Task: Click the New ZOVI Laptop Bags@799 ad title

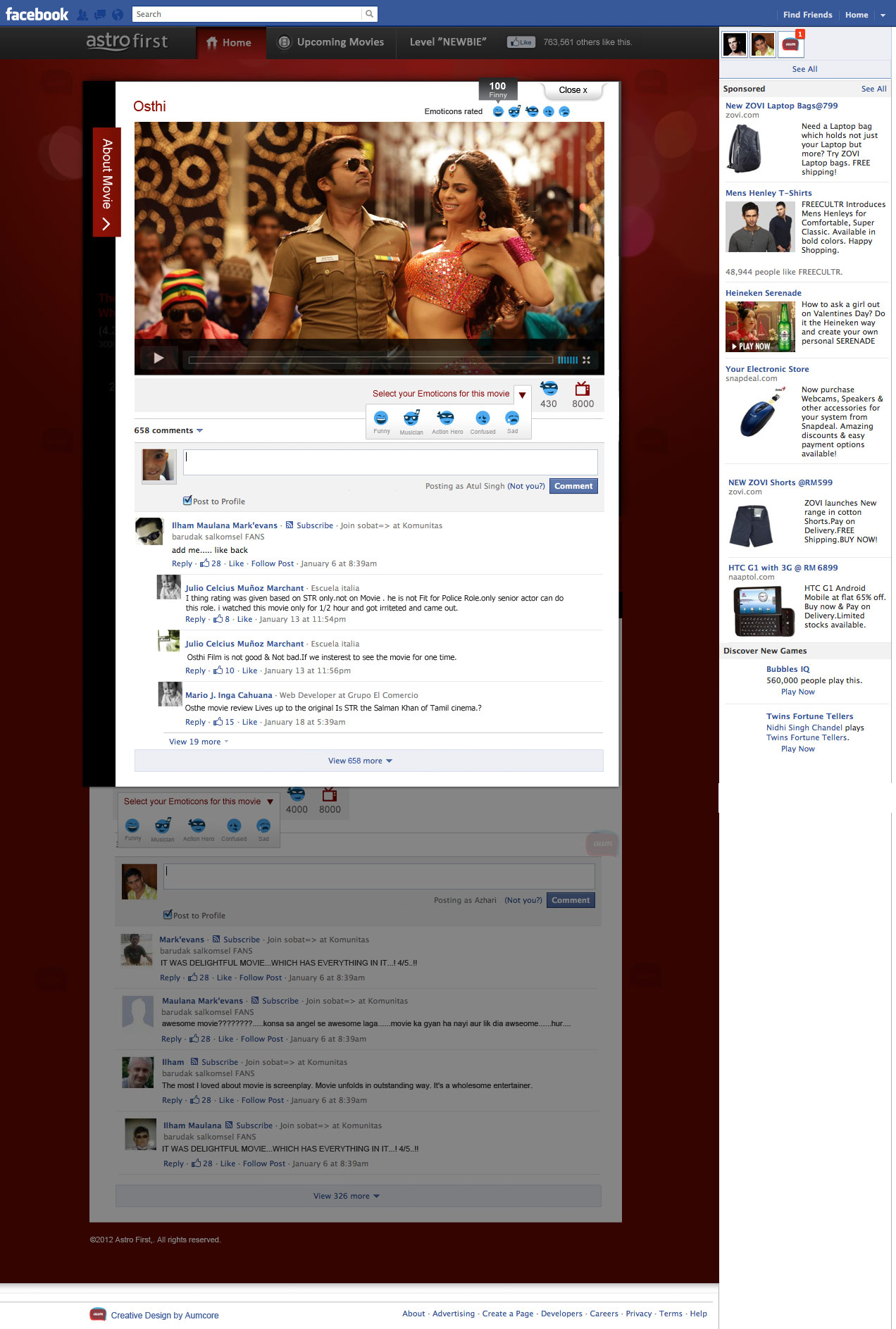Action: [781, 106]
